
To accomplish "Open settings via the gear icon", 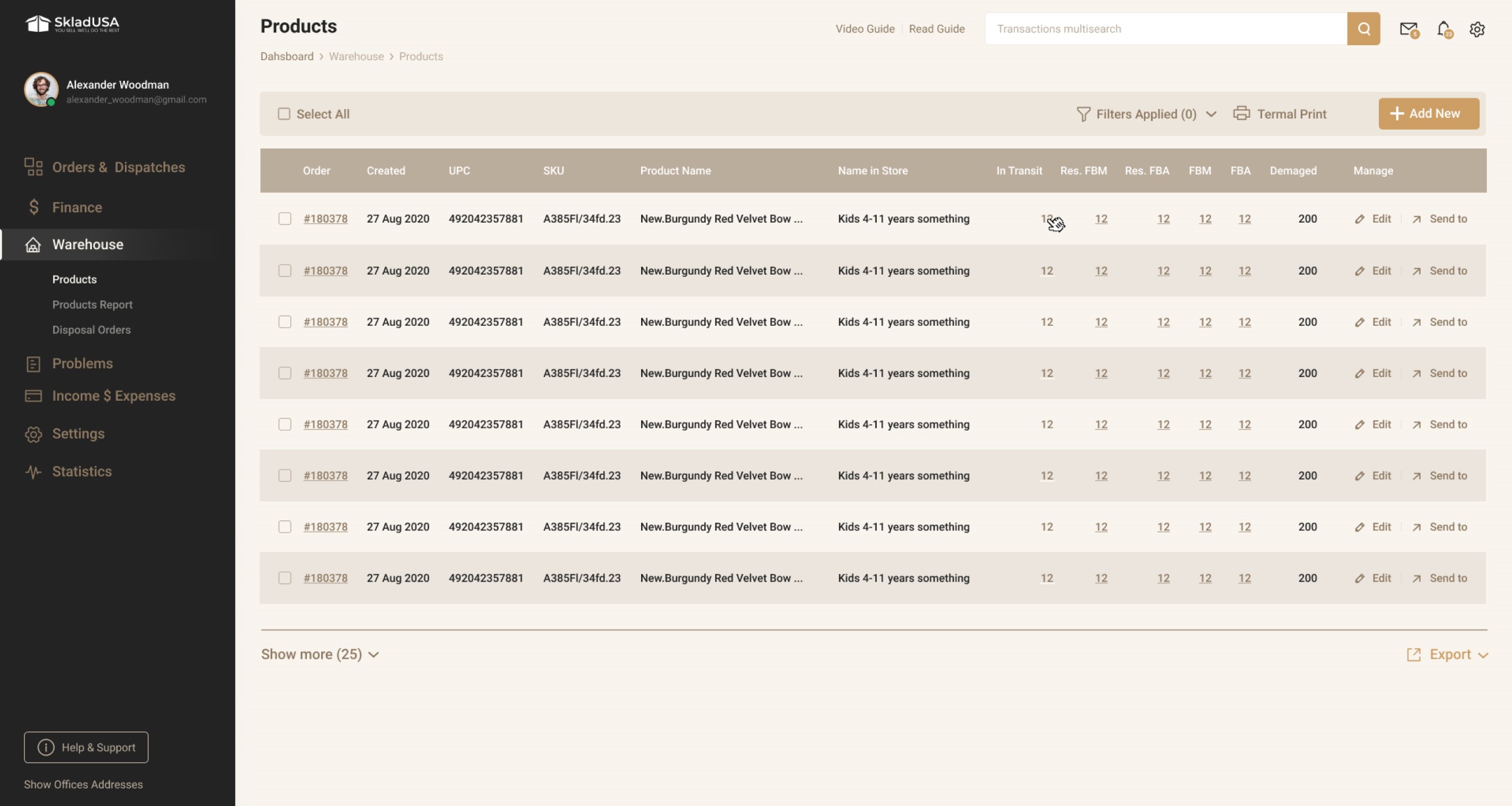I will pyautogui.click(x=1477, y=28).
